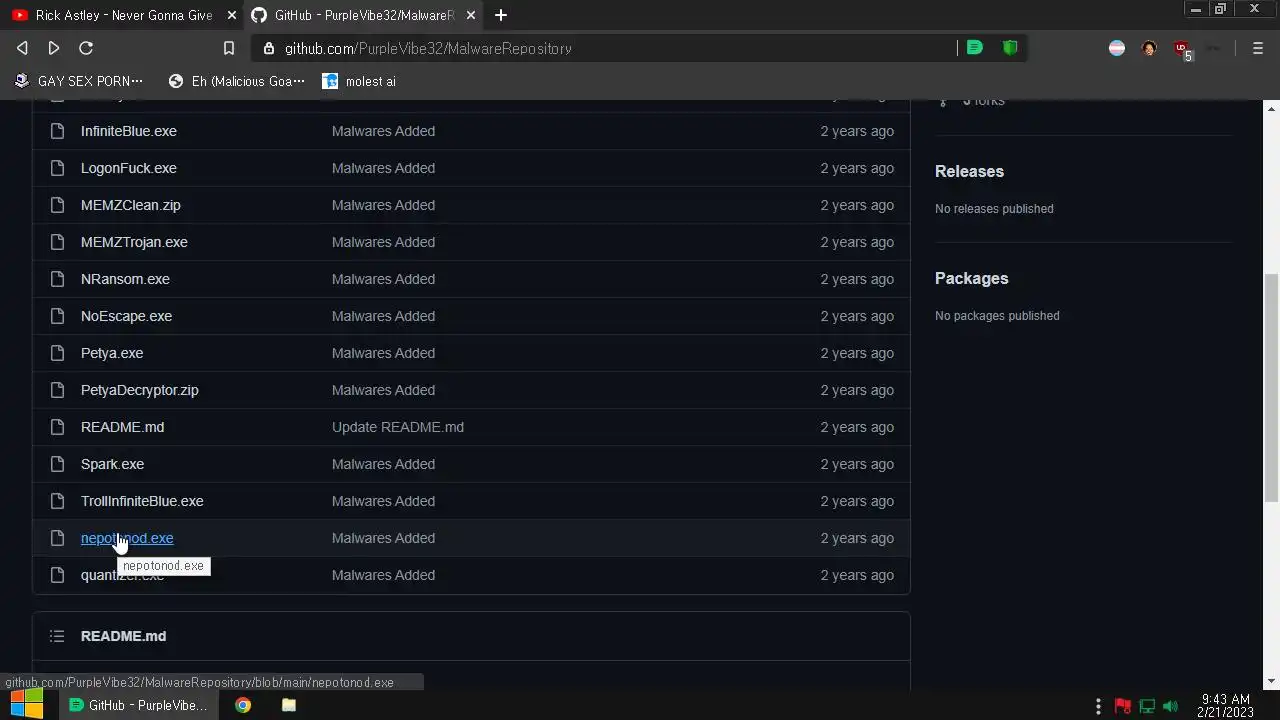The image size is (1280, 720).
Task: View site info via the padlock icon
Action: point(268,48)
